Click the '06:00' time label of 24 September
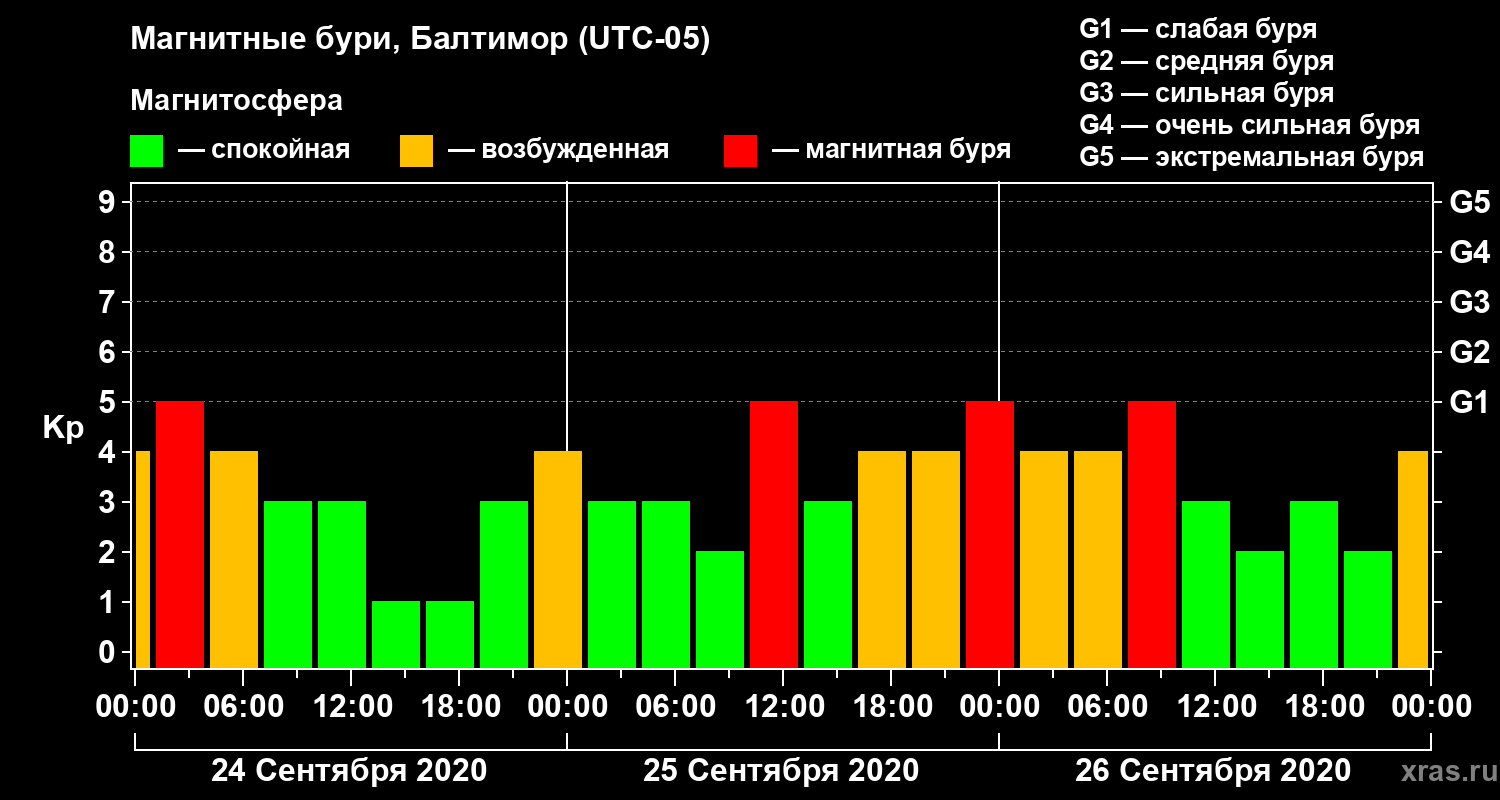Screen dimensions: 1500x800 coord(243,707)
